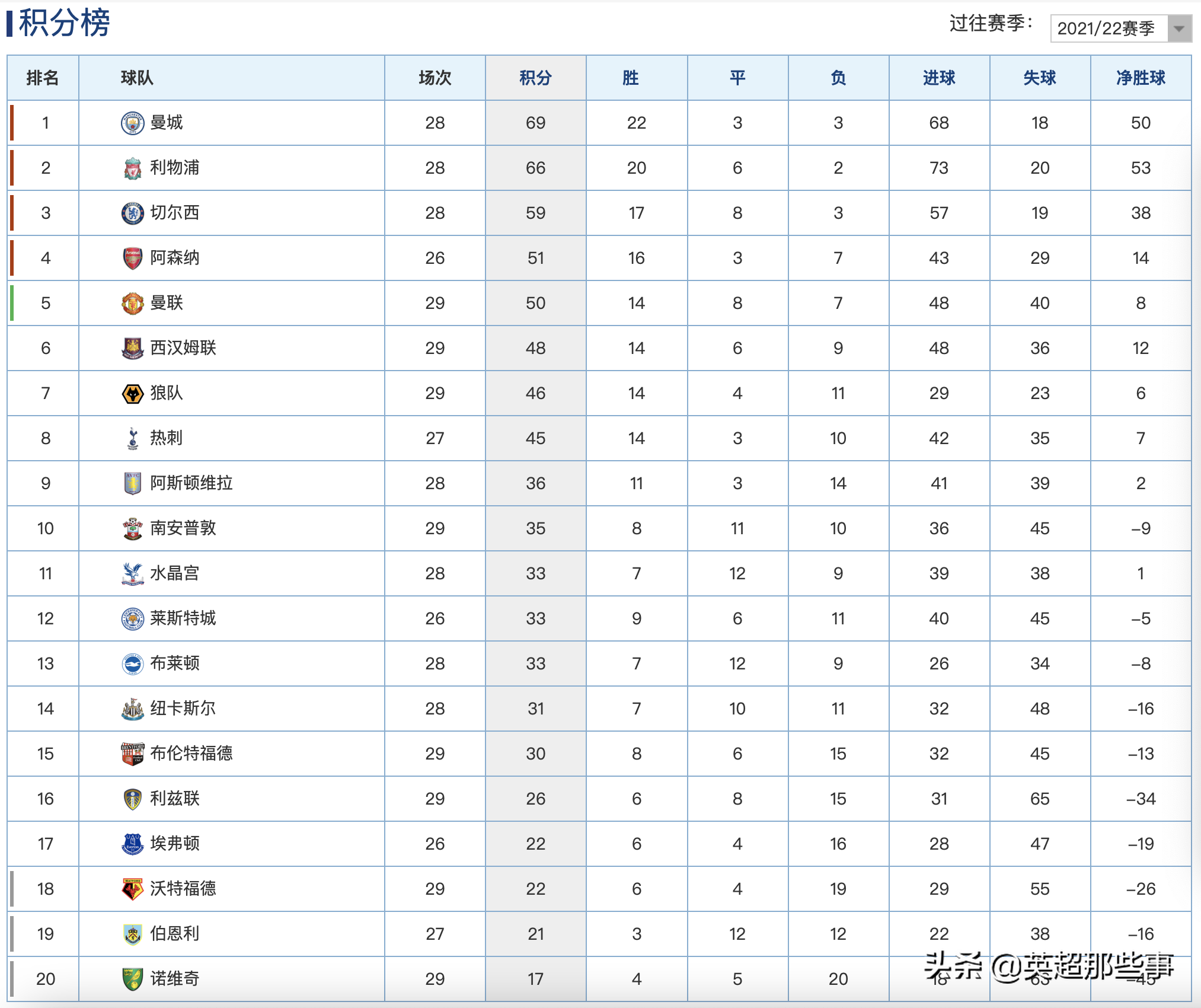The width and height of the screenshot is (1201, 1008).
Task: Open team link 沃特福德
Action: point(183,889)
